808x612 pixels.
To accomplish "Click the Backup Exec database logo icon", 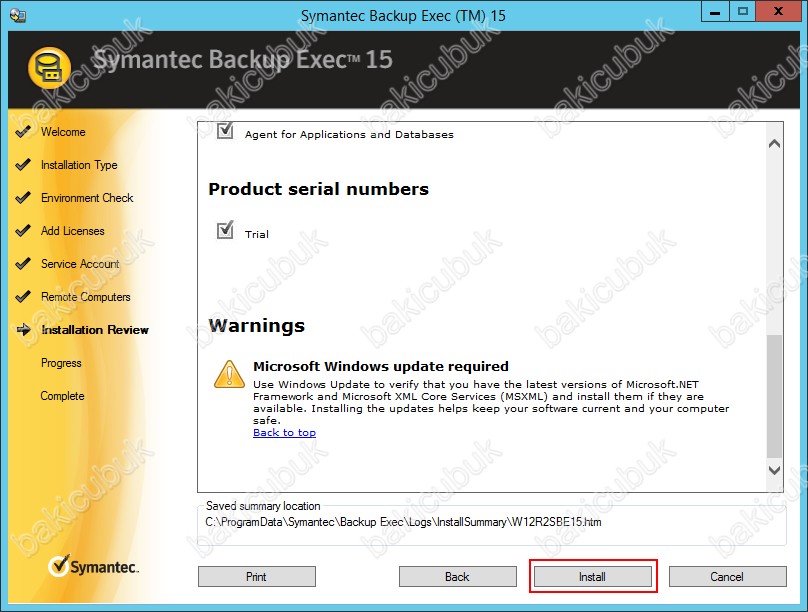I will point(49,68).
